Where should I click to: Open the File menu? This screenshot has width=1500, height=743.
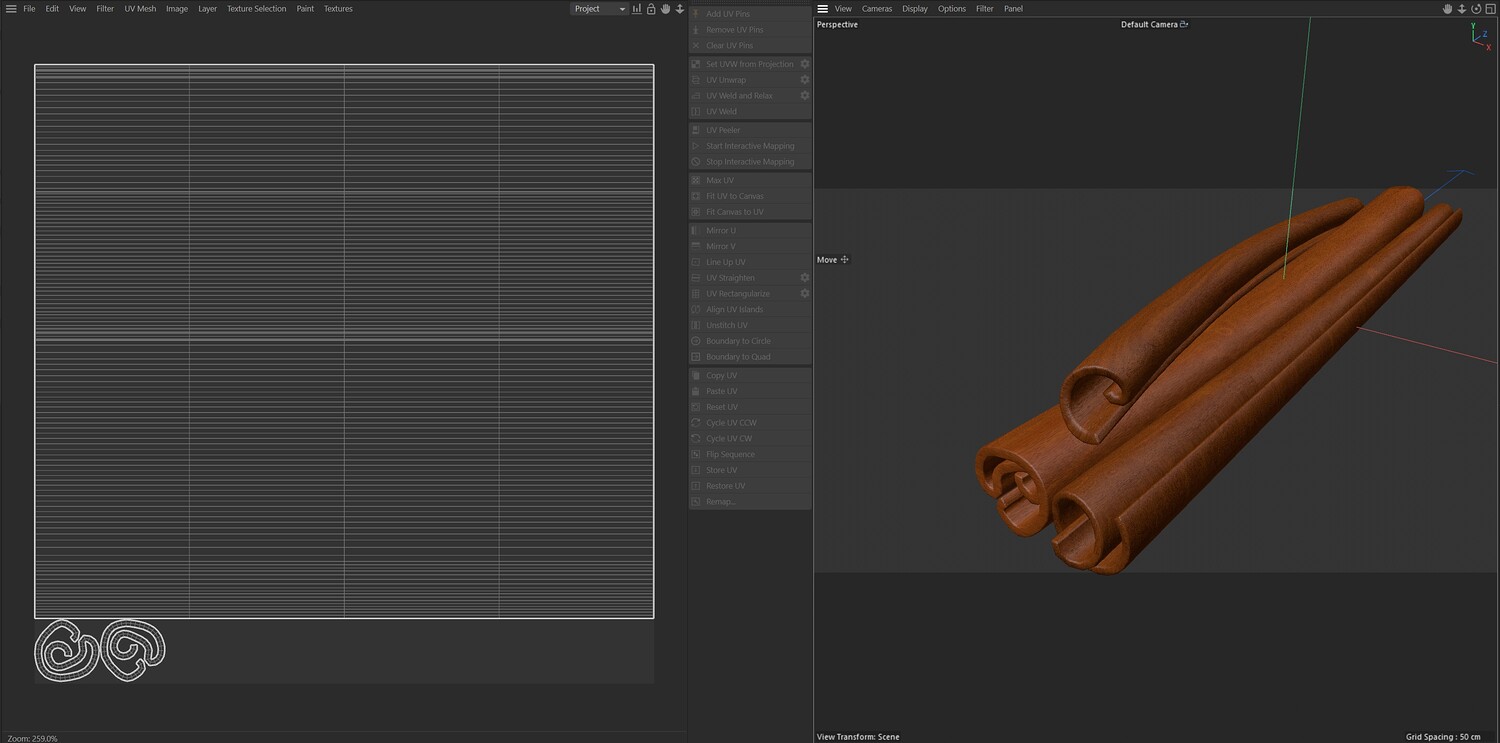(x=29, y=9)
